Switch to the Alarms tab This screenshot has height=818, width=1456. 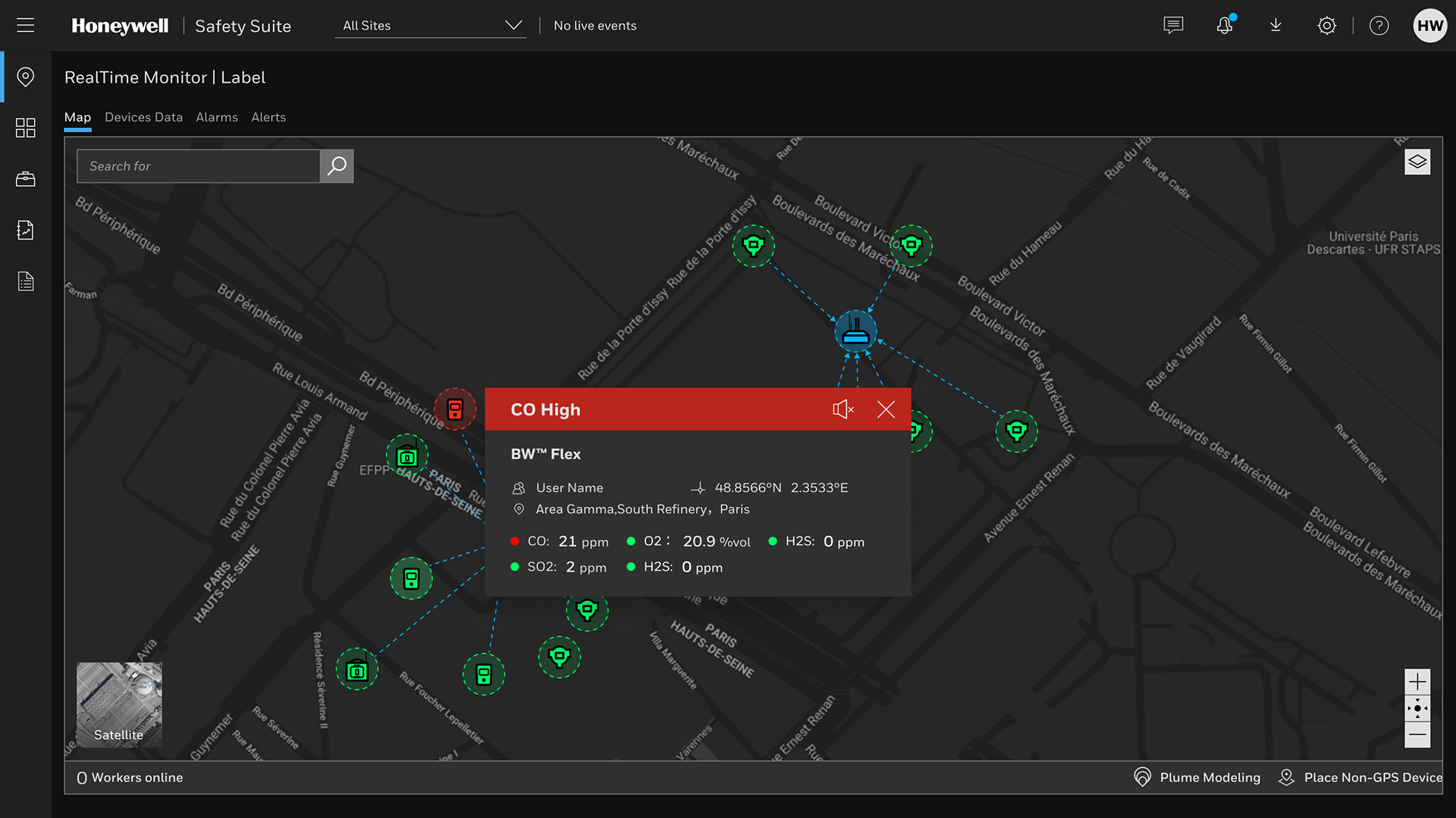pyautogui.click(x=217, y=118)
